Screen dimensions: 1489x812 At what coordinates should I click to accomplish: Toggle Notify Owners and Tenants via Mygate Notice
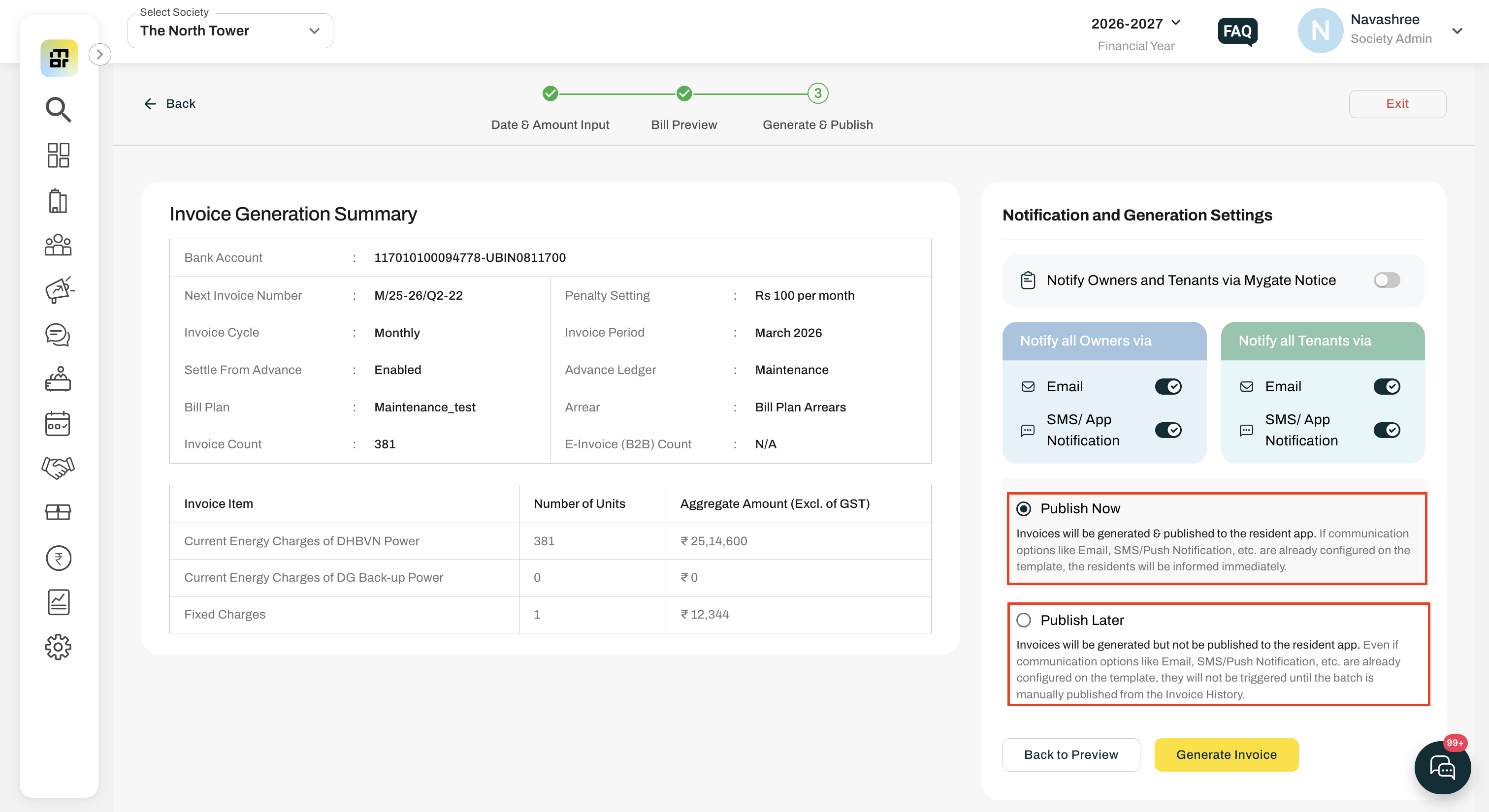pos(1387,280)
